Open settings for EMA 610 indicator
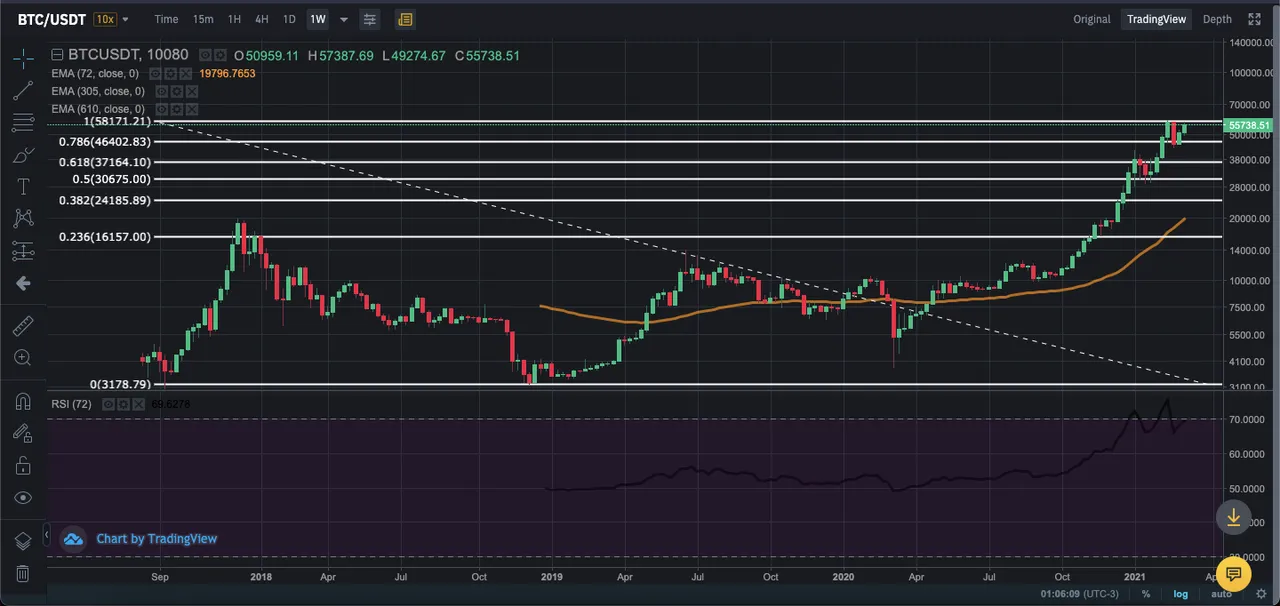The image size is (1280, 606). [x=177, y=109]
